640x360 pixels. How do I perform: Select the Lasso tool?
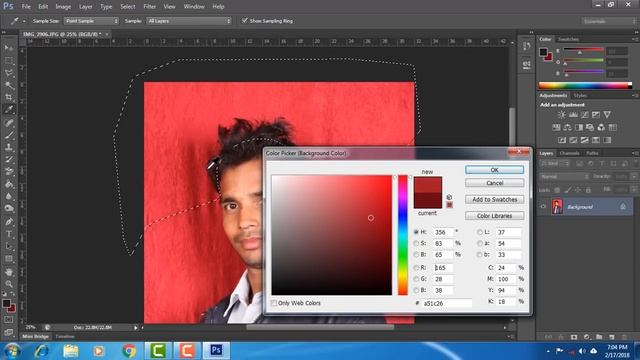click(x=9, y=73)
